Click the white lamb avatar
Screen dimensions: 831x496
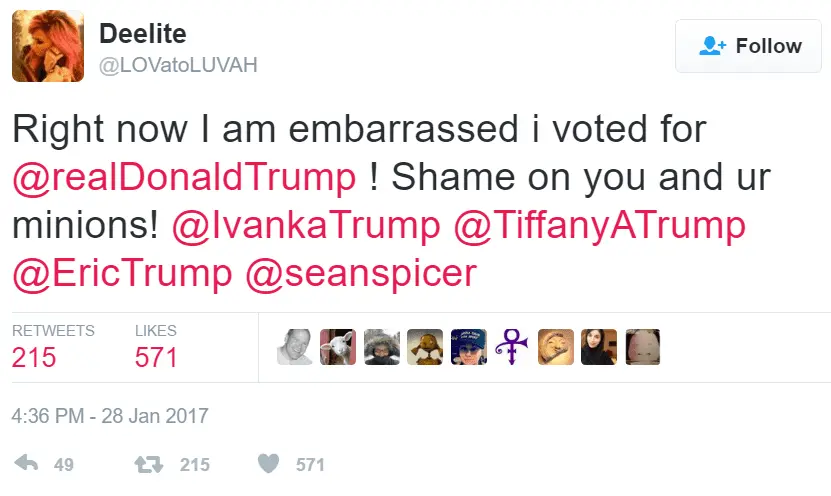click(x=337, y=347)
